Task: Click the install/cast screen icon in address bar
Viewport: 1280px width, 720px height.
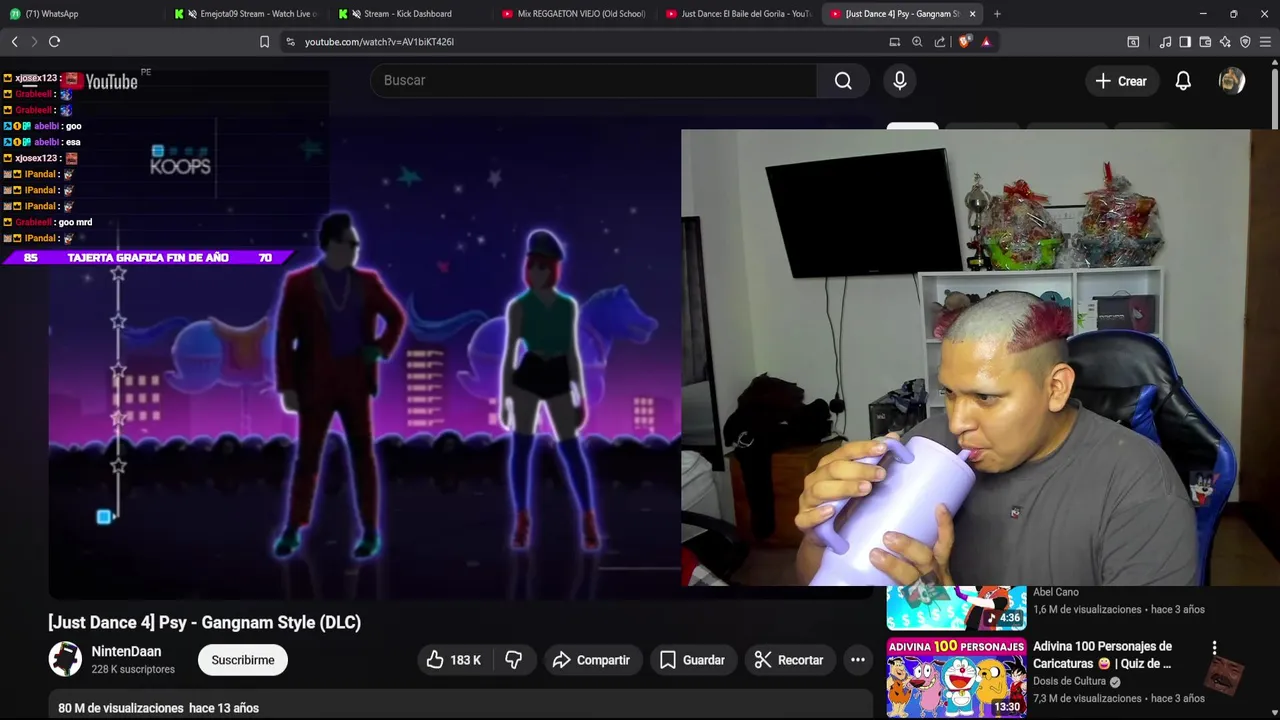Action: coord(895,42)
